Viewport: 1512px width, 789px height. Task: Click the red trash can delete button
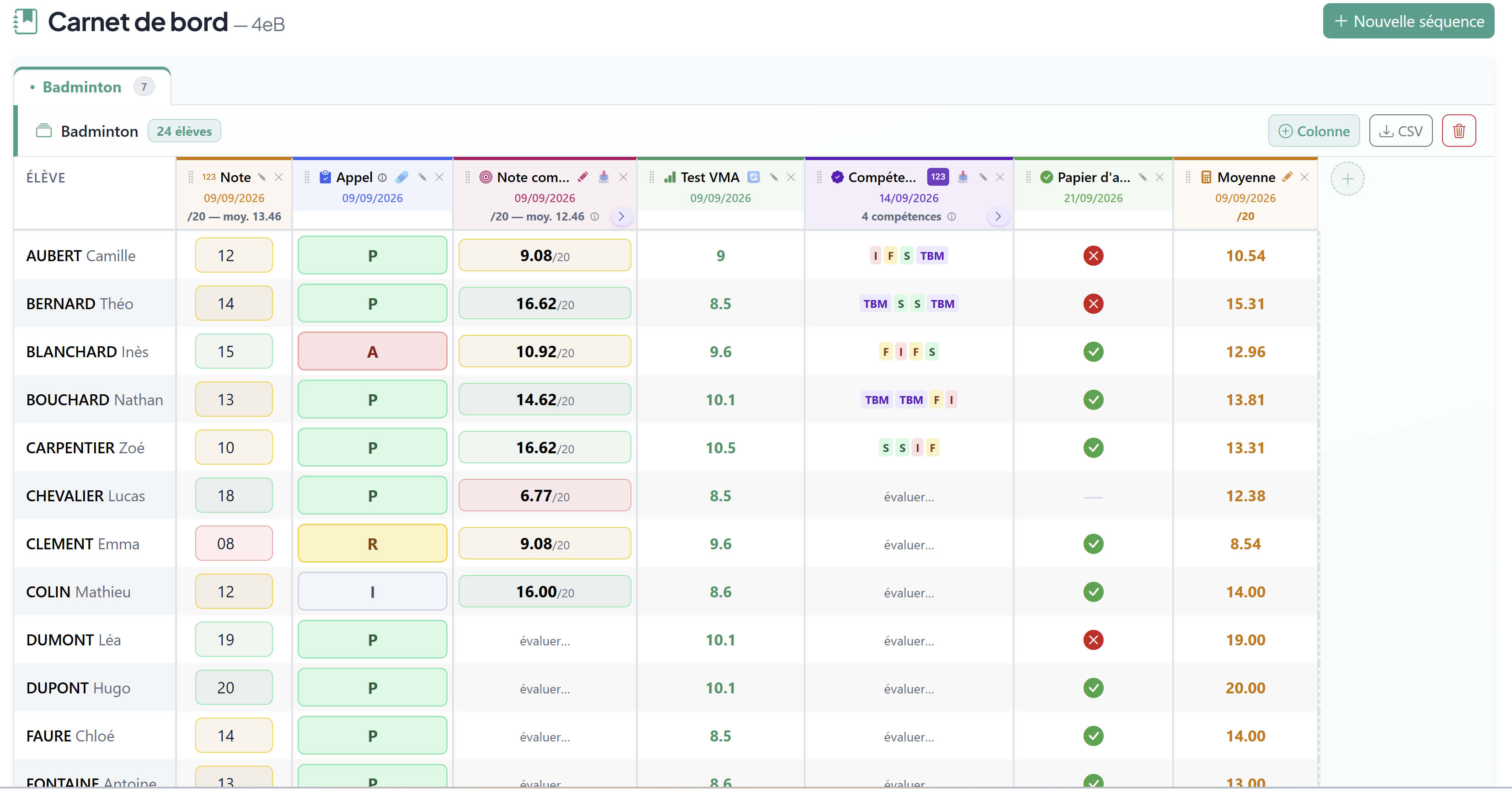[x=1459, y=131]
